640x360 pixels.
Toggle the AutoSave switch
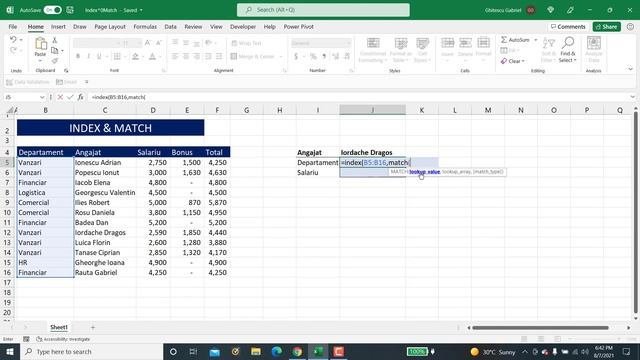[x=53, y=10]
